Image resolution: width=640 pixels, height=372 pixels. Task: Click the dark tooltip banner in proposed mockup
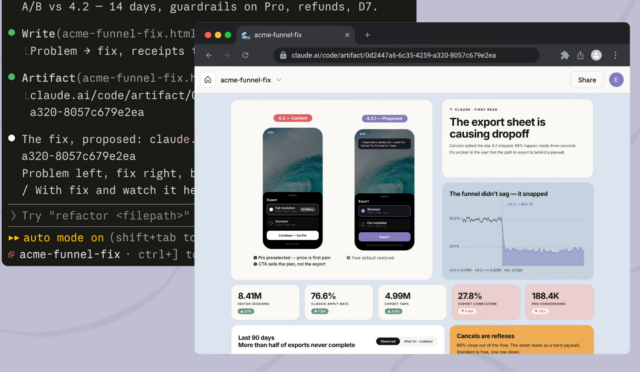click(x=384, y=144)
